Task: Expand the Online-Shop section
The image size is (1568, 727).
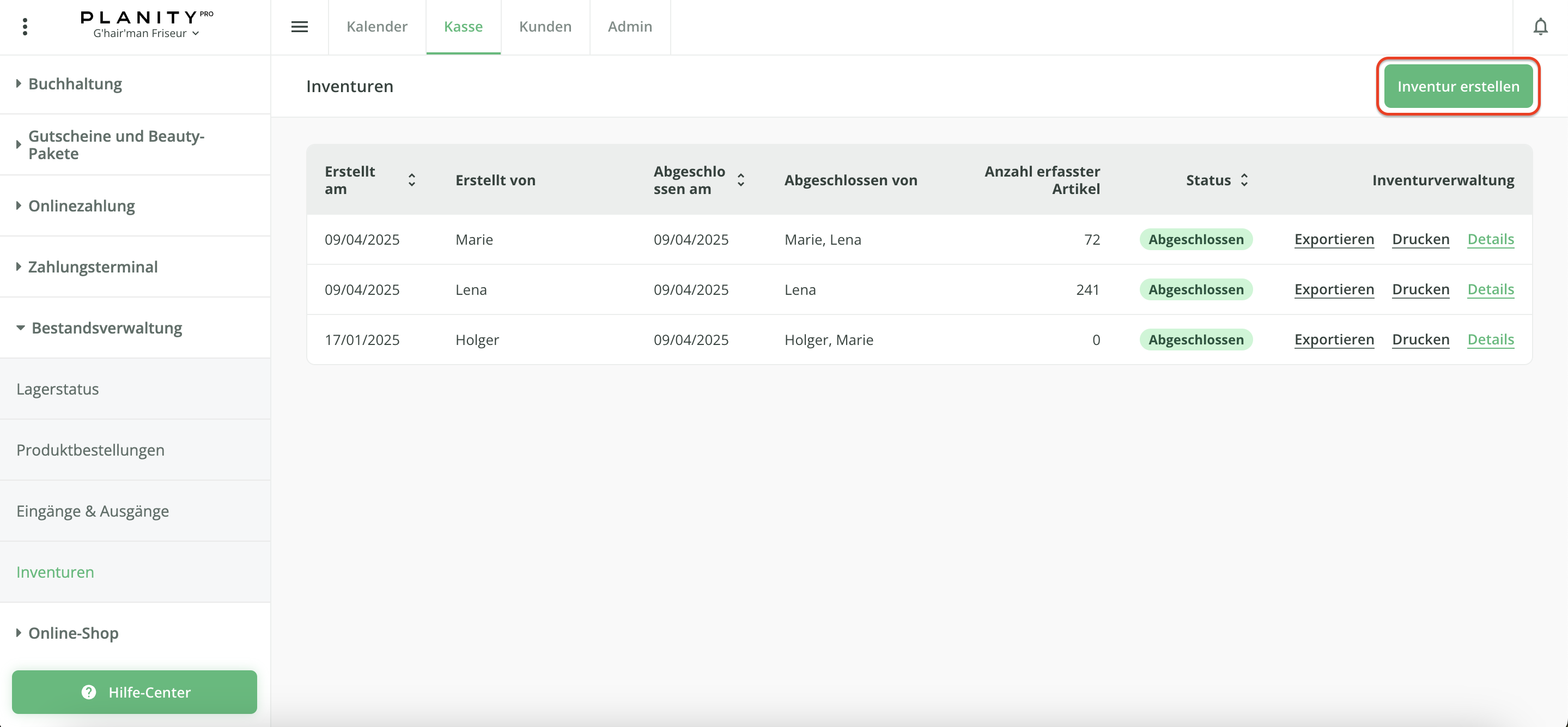Action: pos(73,633)
